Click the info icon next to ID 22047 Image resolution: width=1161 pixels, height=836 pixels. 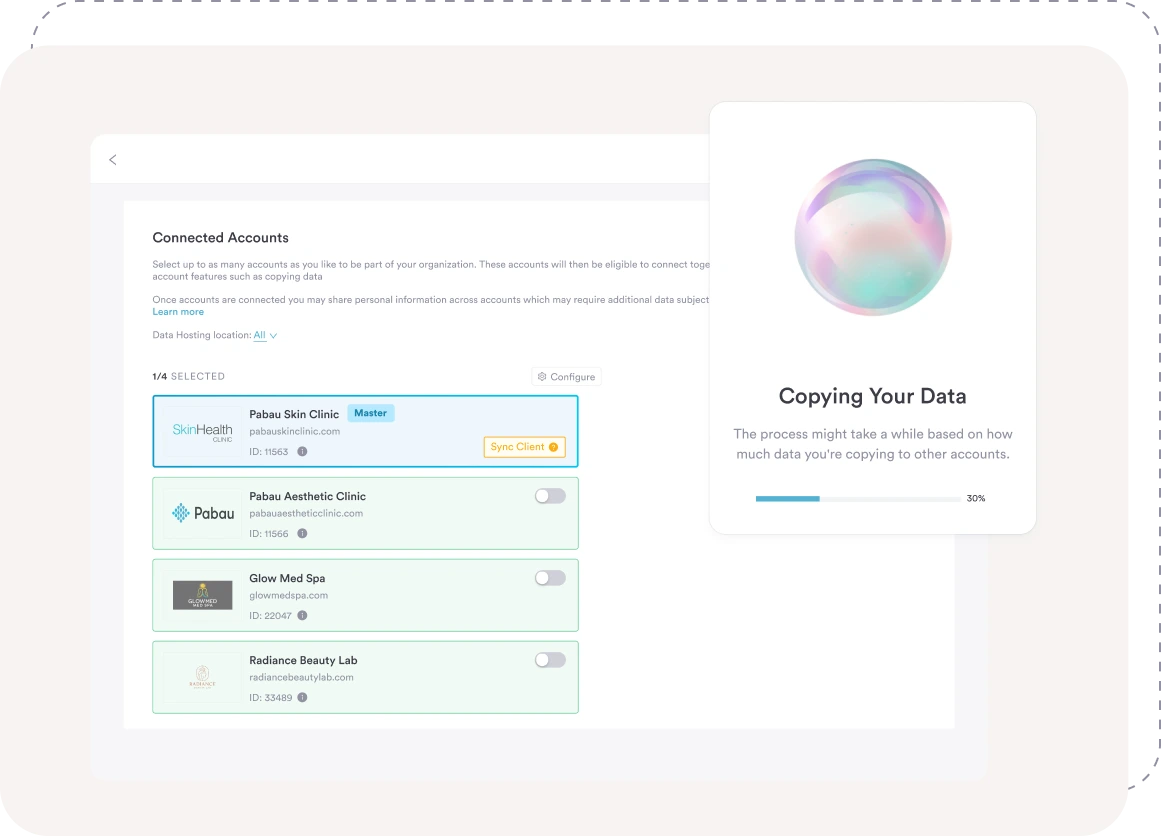(x=302, y=616)
